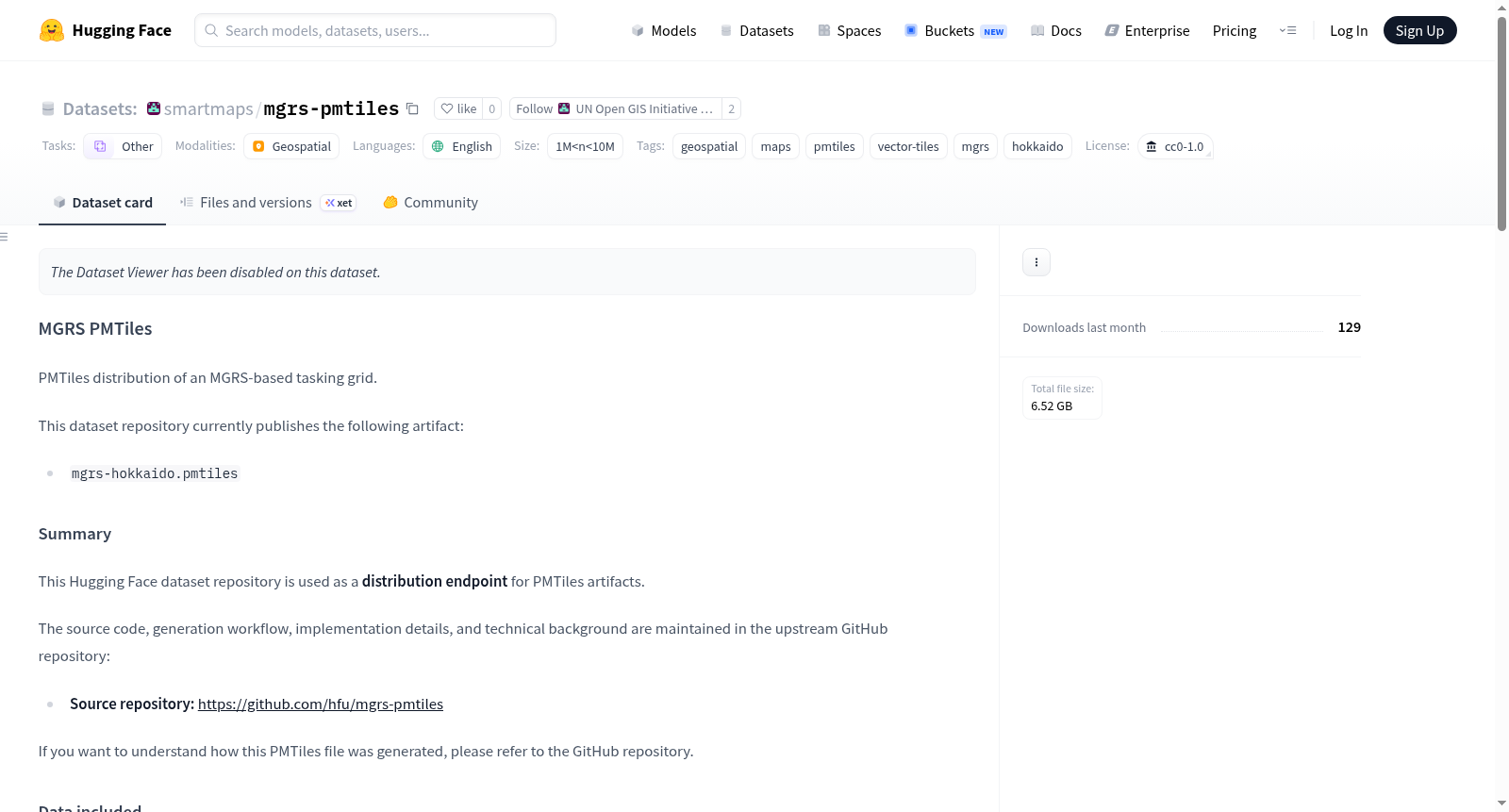Open the mgrs-pmtiles dataset title link
This screenshot has width=1509, height=812.
331,108
